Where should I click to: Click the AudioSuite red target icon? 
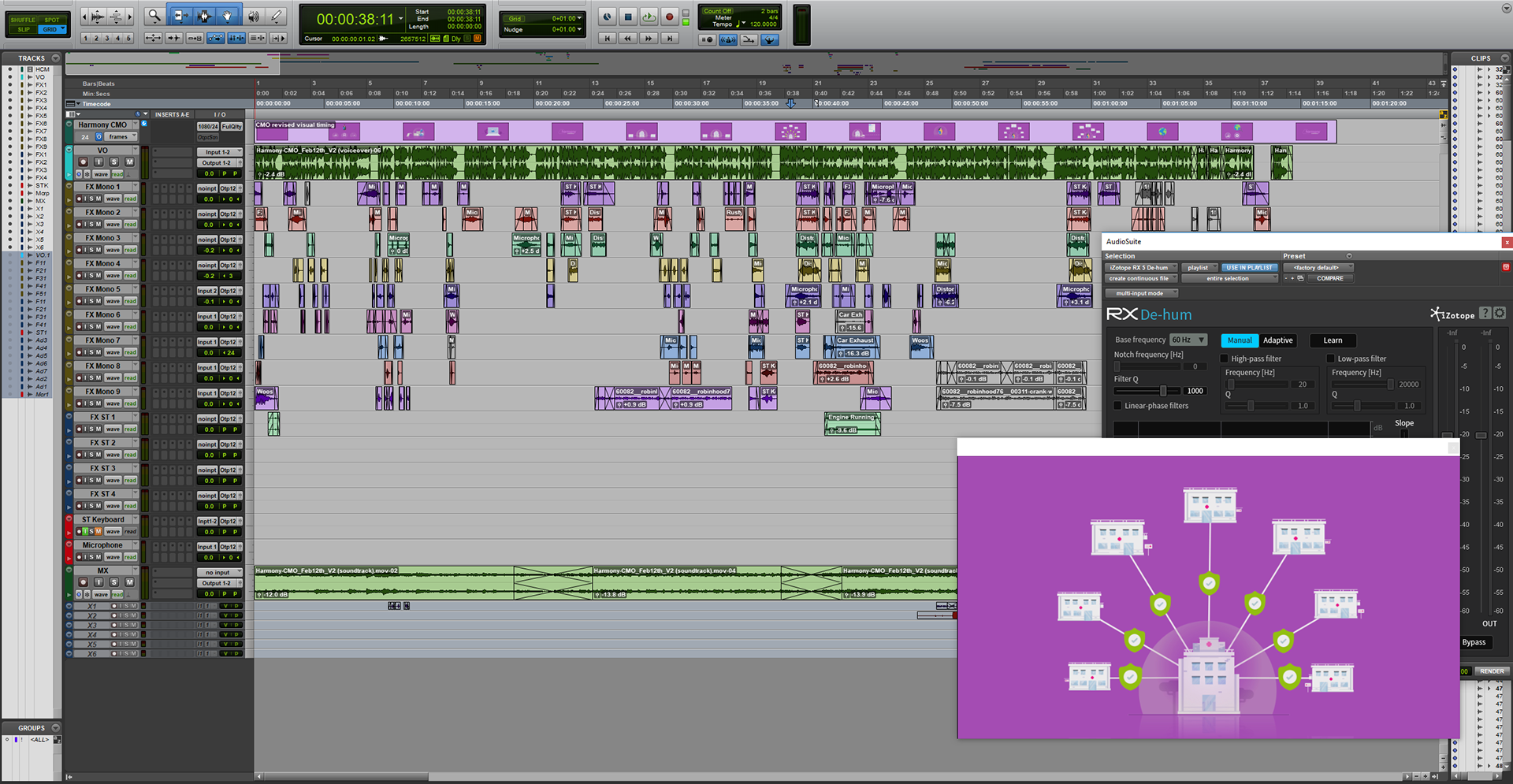click(1506, 267)
